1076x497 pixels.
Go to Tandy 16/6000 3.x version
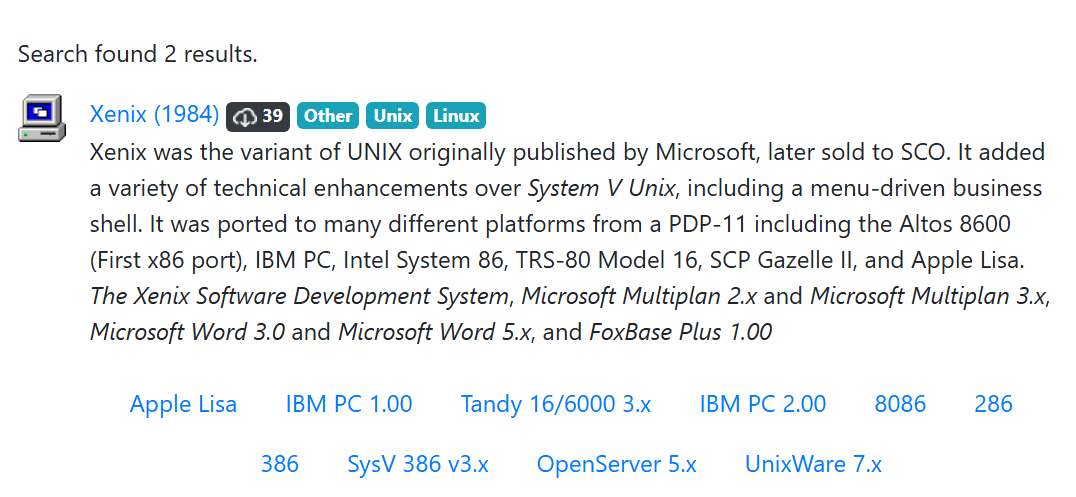(556, 404)
